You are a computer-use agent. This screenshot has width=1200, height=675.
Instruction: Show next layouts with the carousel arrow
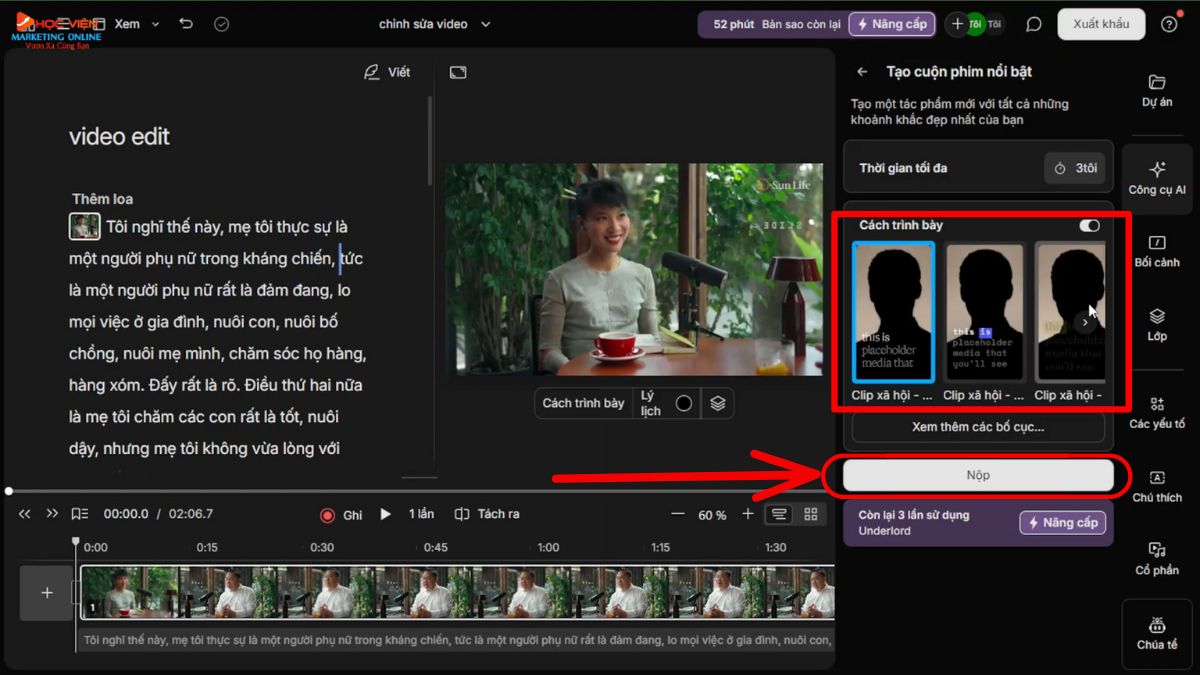point(1086,322)
